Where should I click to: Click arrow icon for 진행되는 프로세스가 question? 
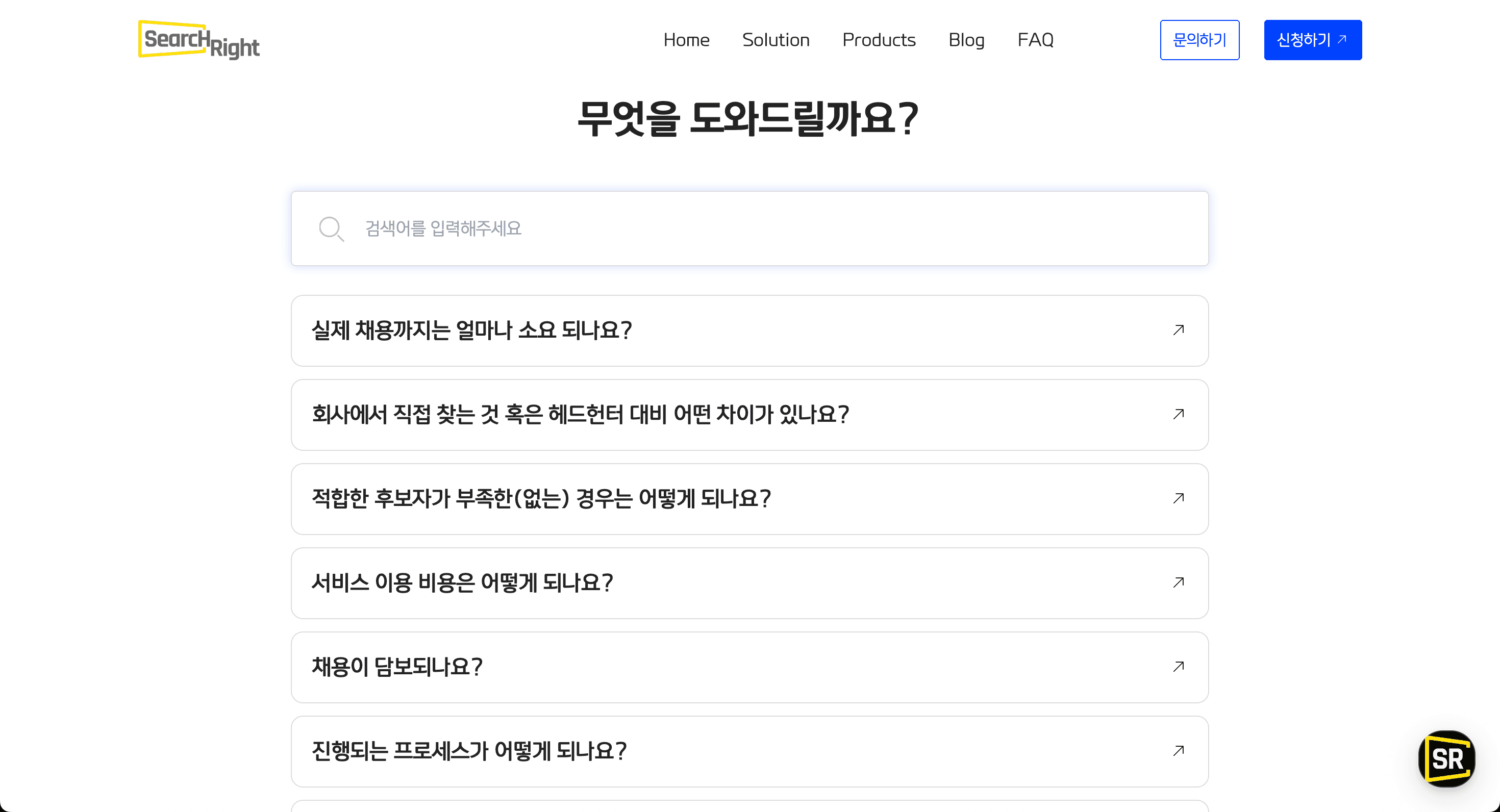1178,750
